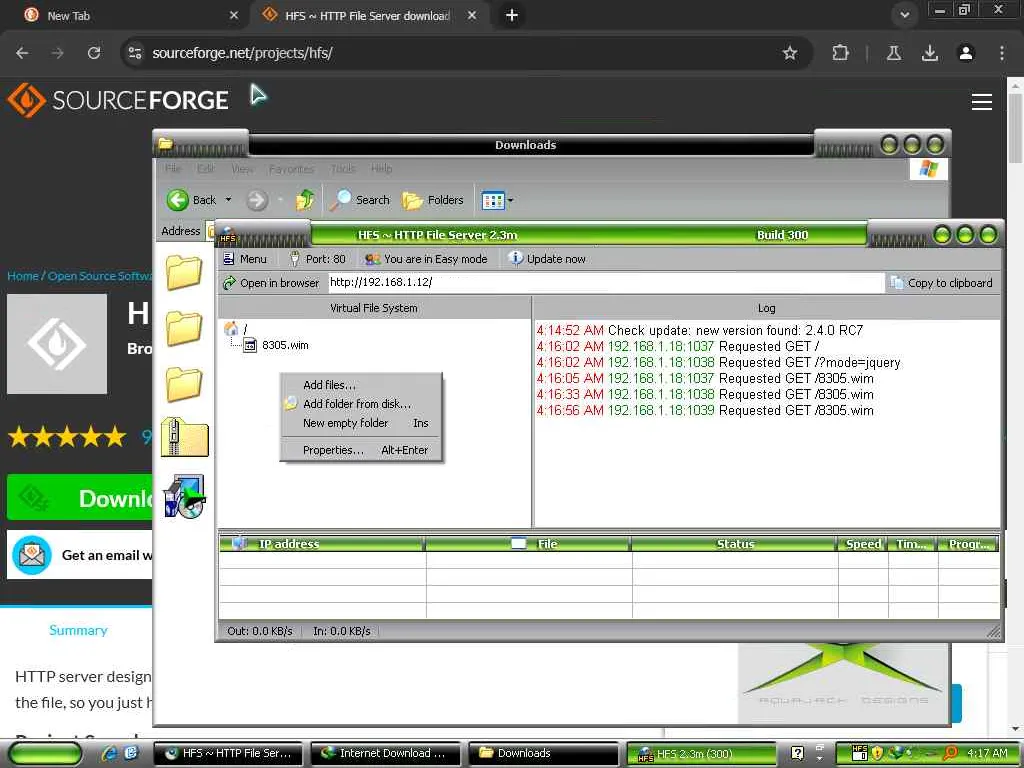The image size is (1024, 768).
Task: Open a new browser tab with the plus button
Action: pos(512,15)
